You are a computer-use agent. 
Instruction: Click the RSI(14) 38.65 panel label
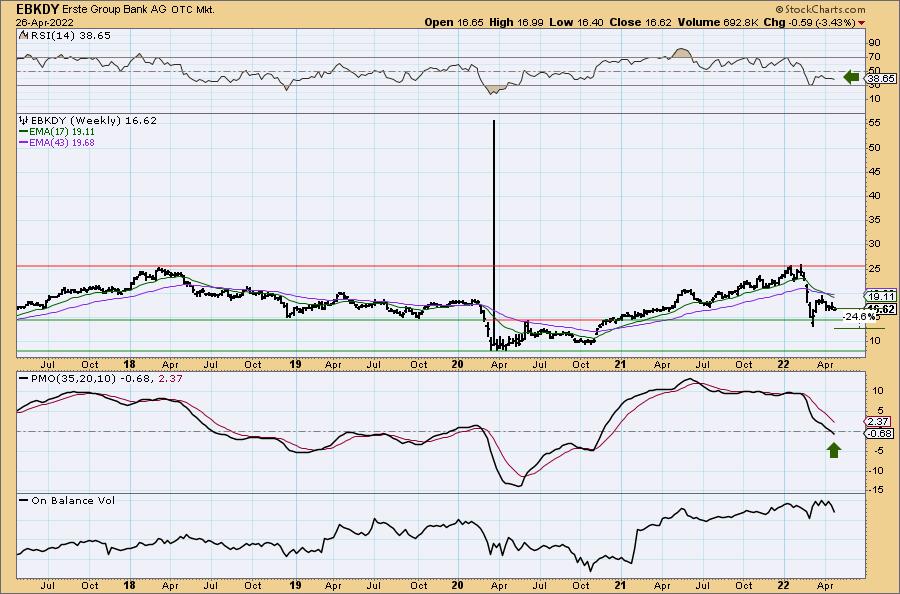(70, 35)
